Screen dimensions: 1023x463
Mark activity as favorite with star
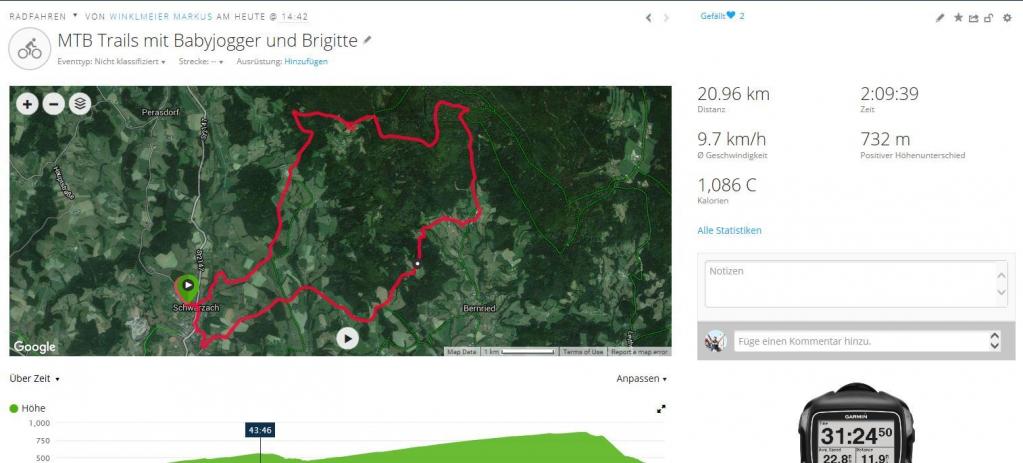click(958, 18)
